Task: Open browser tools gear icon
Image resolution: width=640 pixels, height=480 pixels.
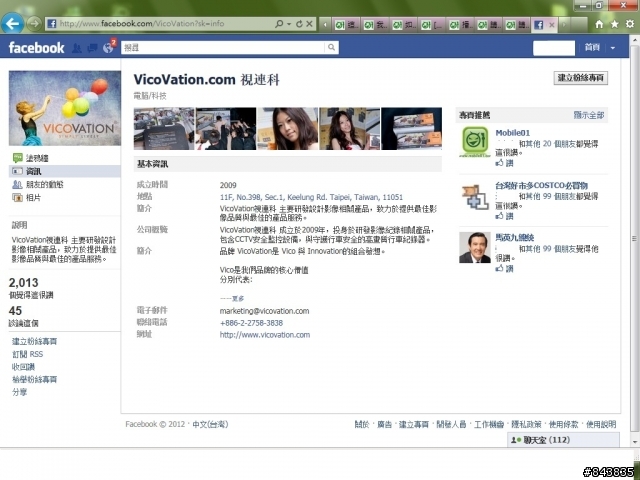Action: click(x=630, y=24)
